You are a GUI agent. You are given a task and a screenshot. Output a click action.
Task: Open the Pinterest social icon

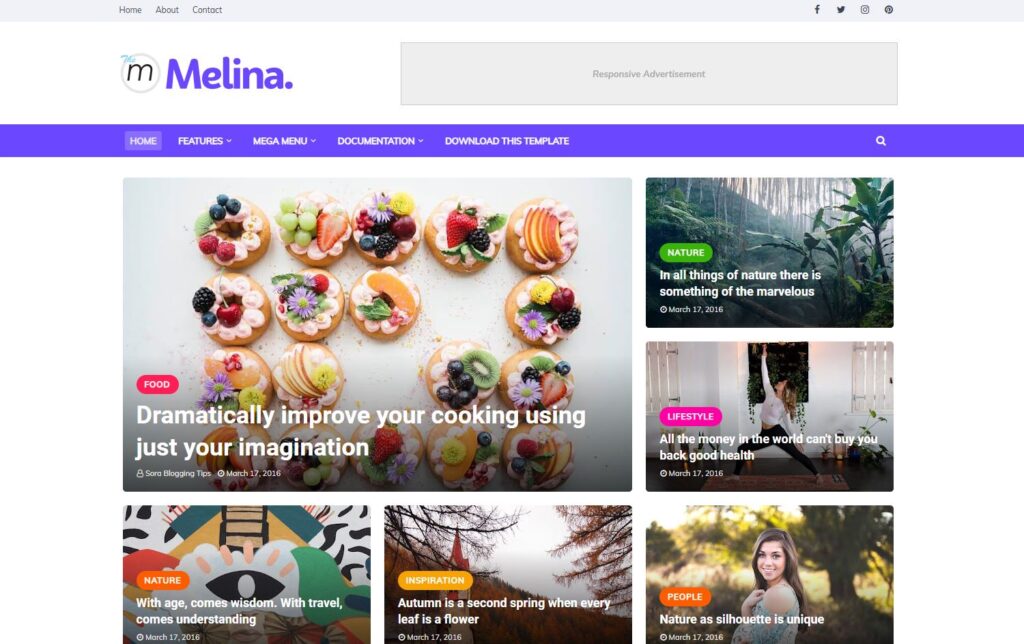[x=889, y=10]
